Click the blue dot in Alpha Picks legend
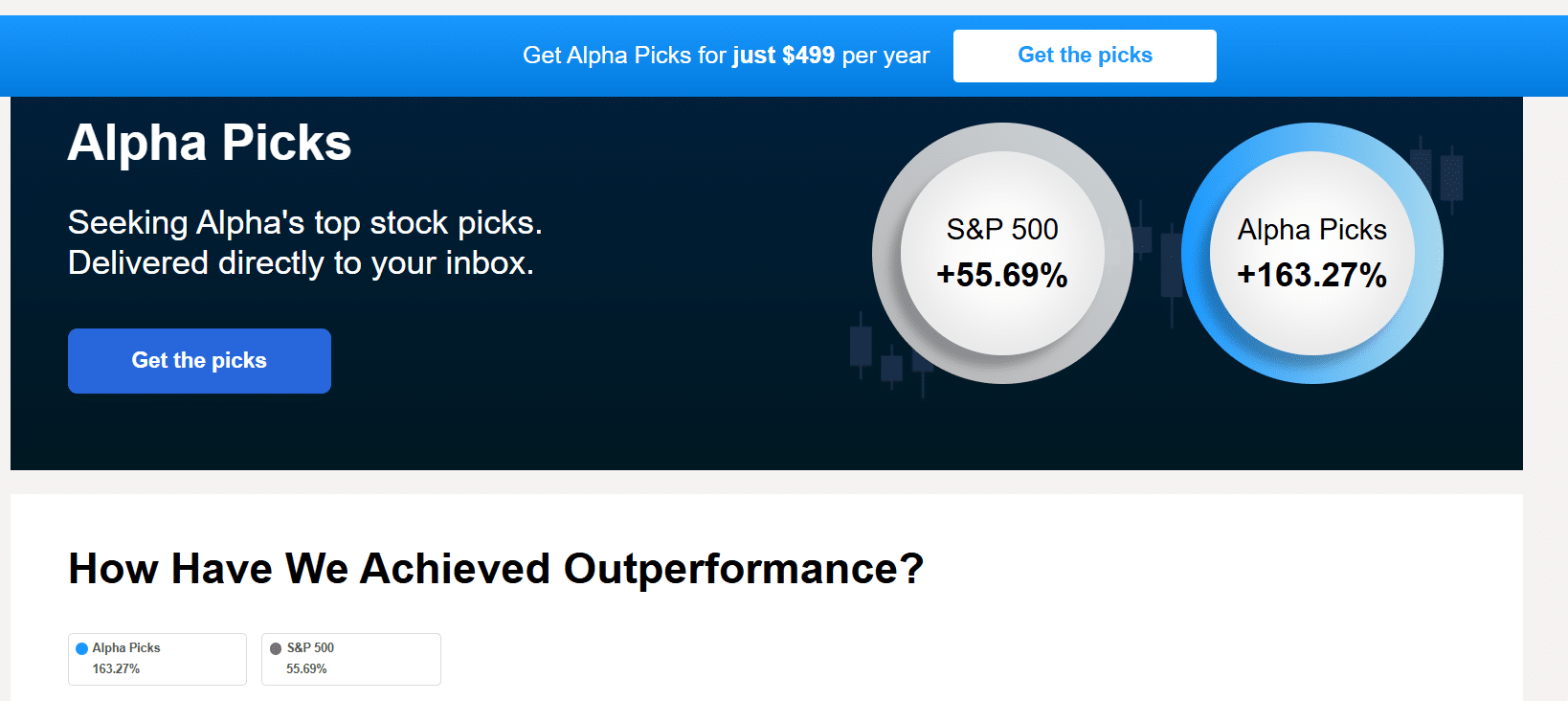1568x701 pixels. click(x=82, y=648)
